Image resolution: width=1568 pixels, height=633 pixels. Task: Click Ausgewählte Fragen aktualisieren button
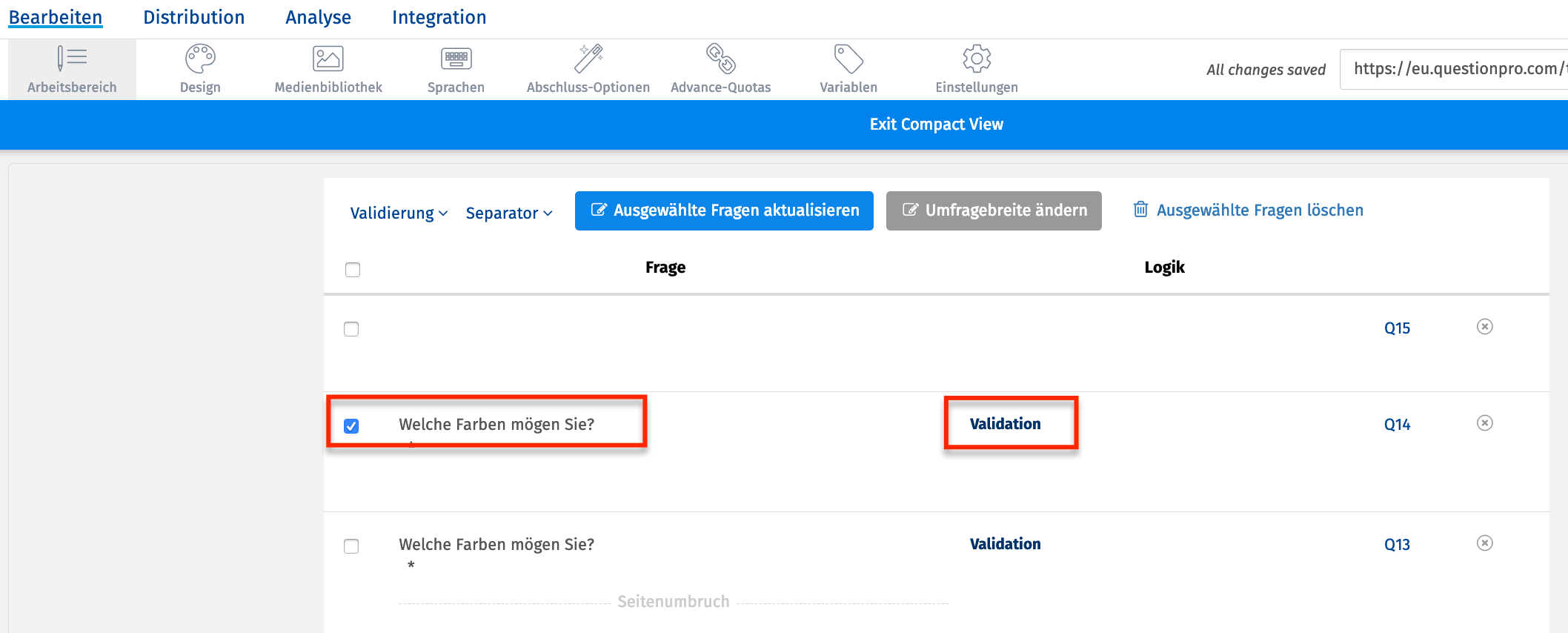click(724, 211)
